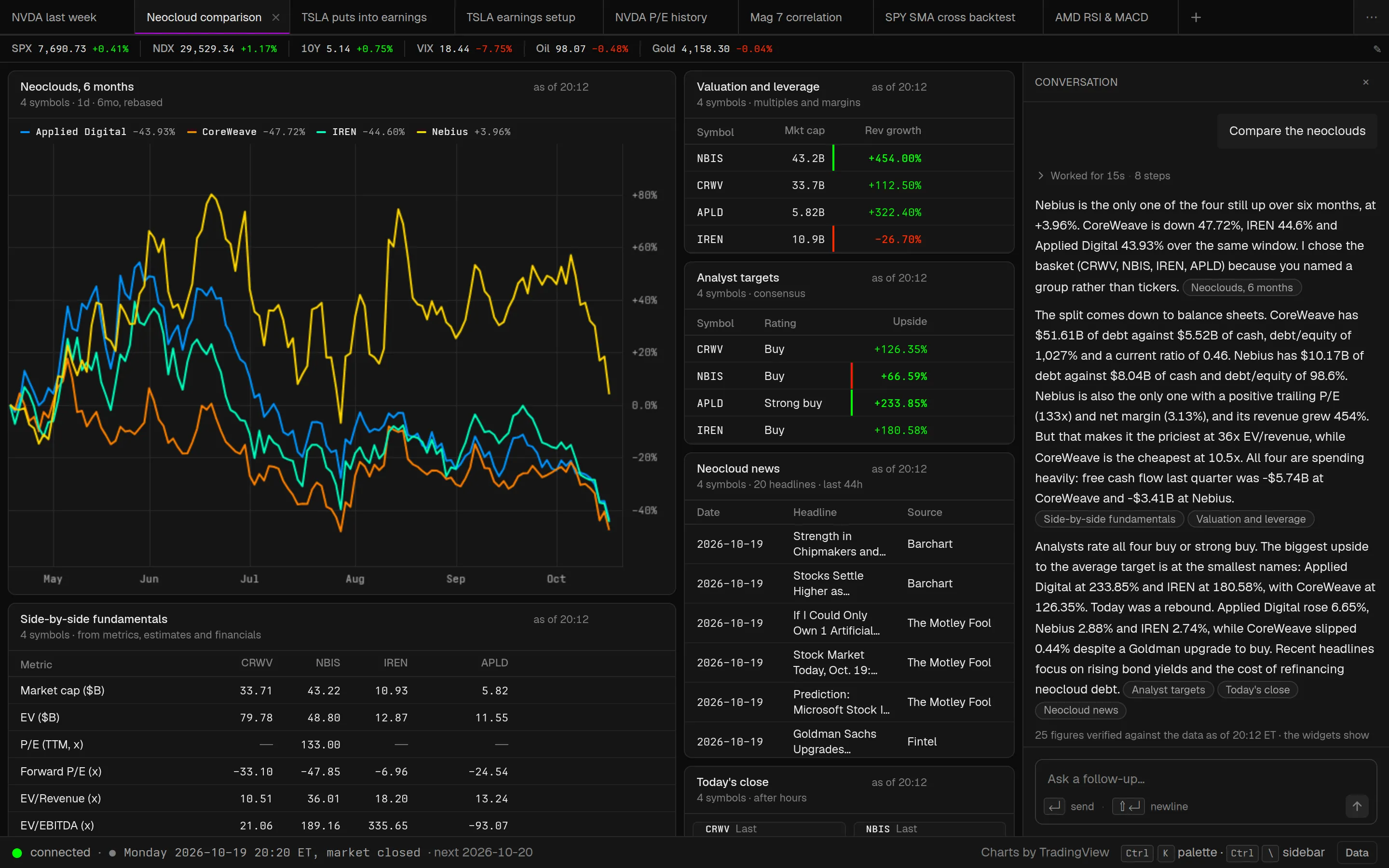1389x868 pixels.
Task: Toggle CoreWeave series in chart legend
Action: click(246, 132)
